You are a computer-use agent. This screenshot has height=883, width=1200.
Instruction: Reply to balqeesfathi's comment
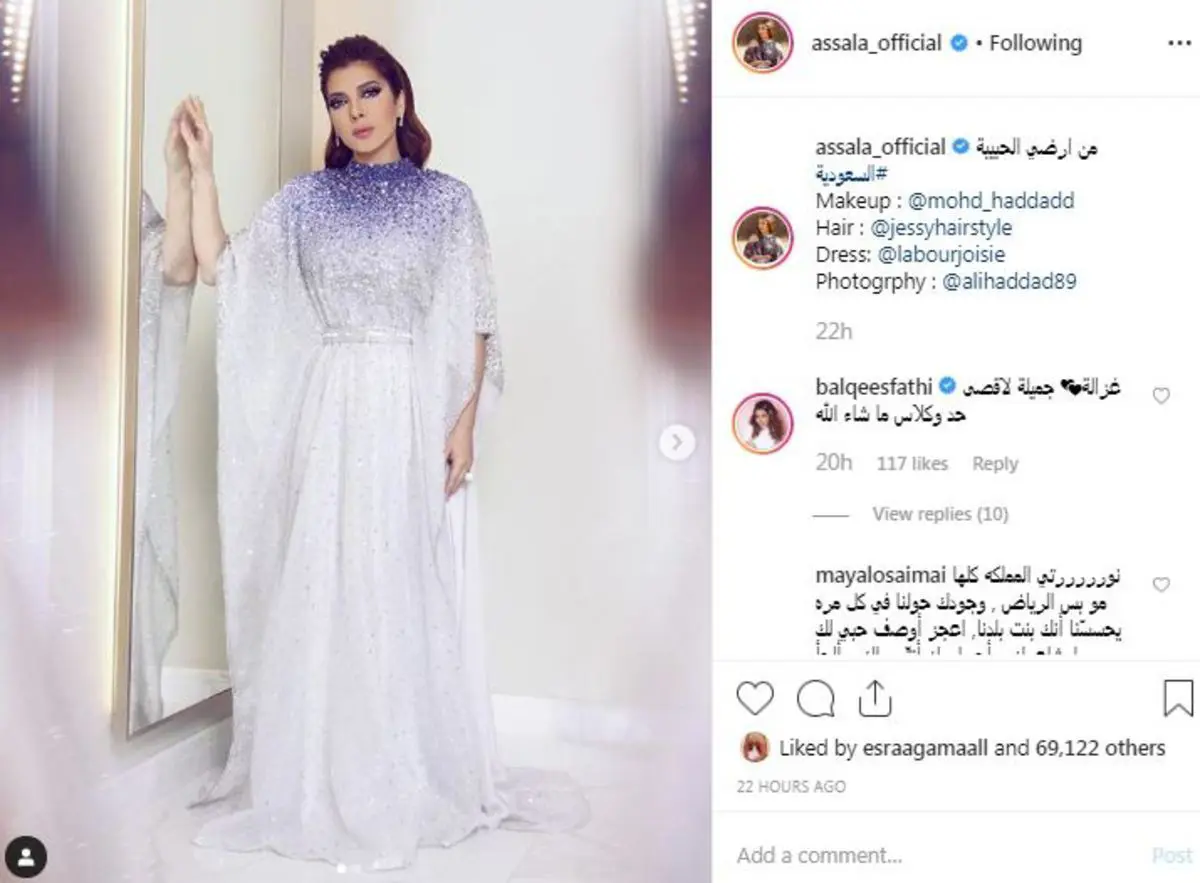point(995,464)
